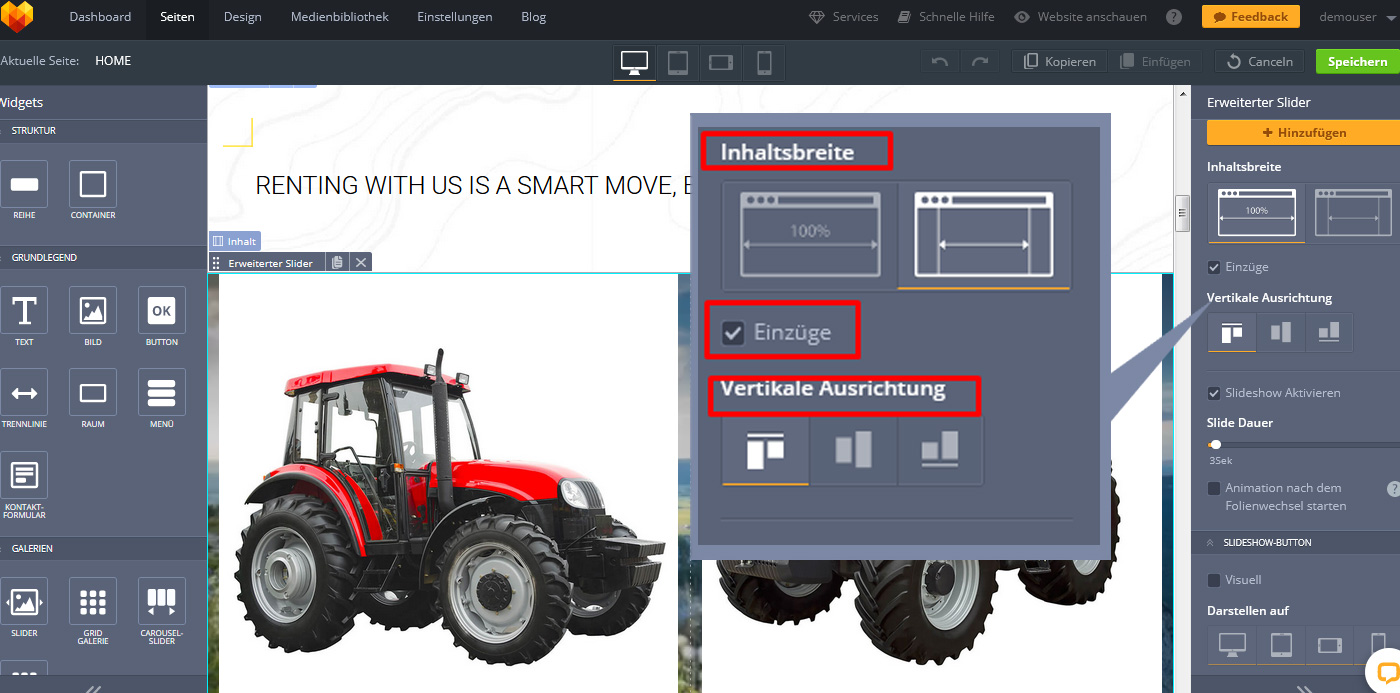This screenshot has height=693, width=1400.
Task: Collapse the Struktur widget section
Action: [34, 131]
